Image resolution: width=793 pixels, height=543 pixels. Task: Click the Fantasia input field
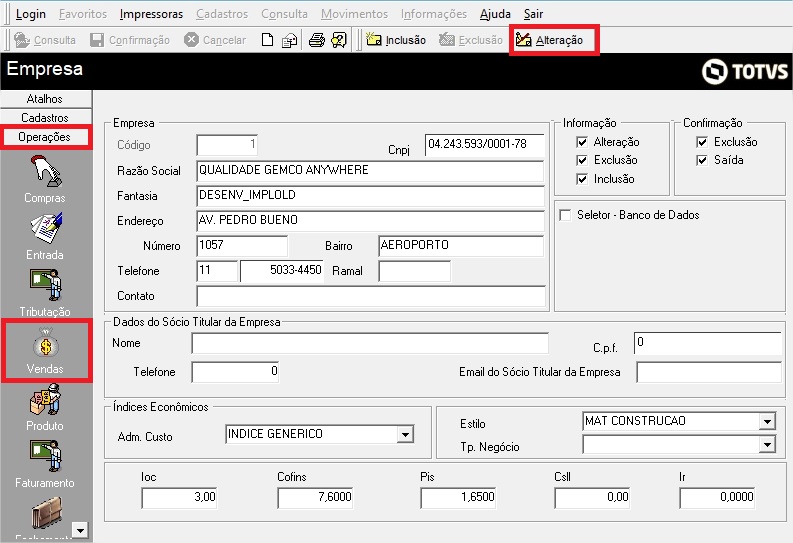tap(370, 196)
